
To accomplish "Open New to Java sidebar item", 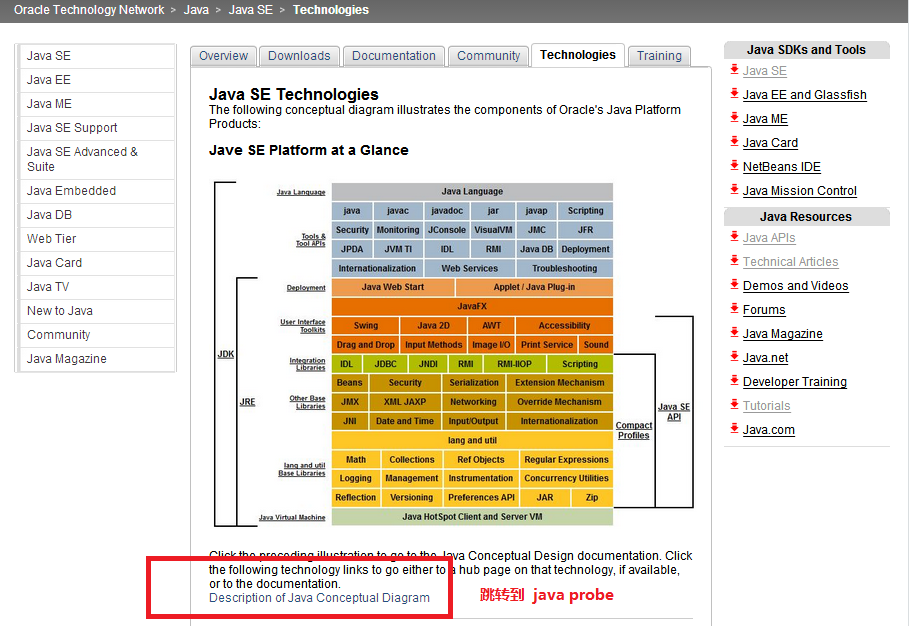I will pos(97,311).
